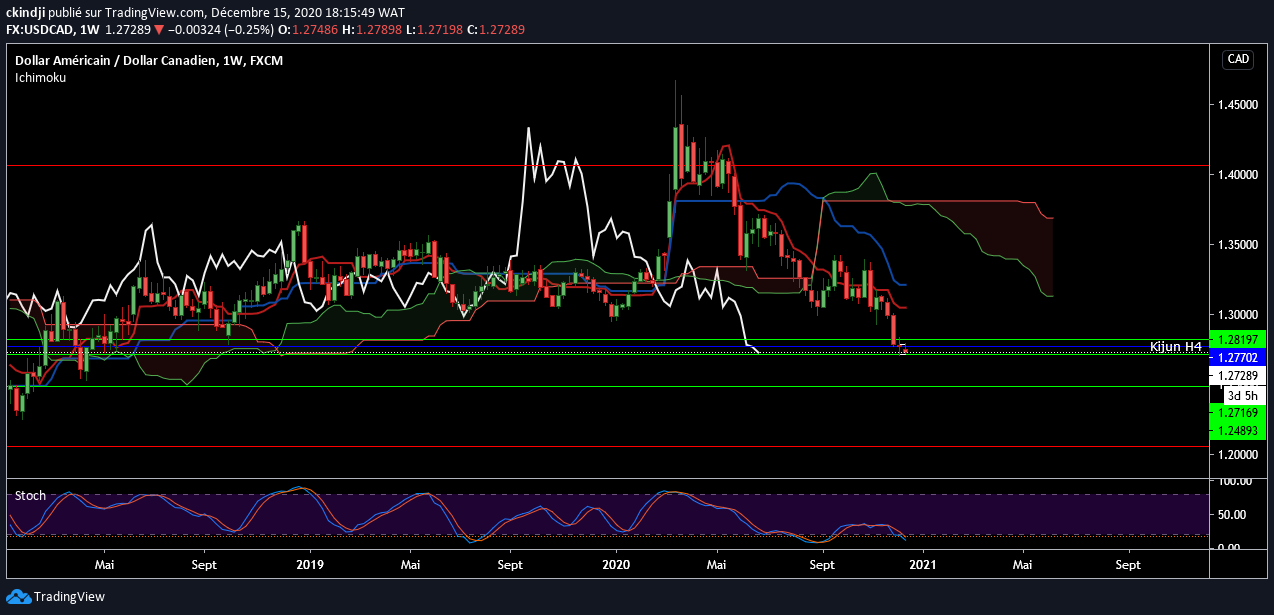Click the 2019 label on time axis

[310, 564]
